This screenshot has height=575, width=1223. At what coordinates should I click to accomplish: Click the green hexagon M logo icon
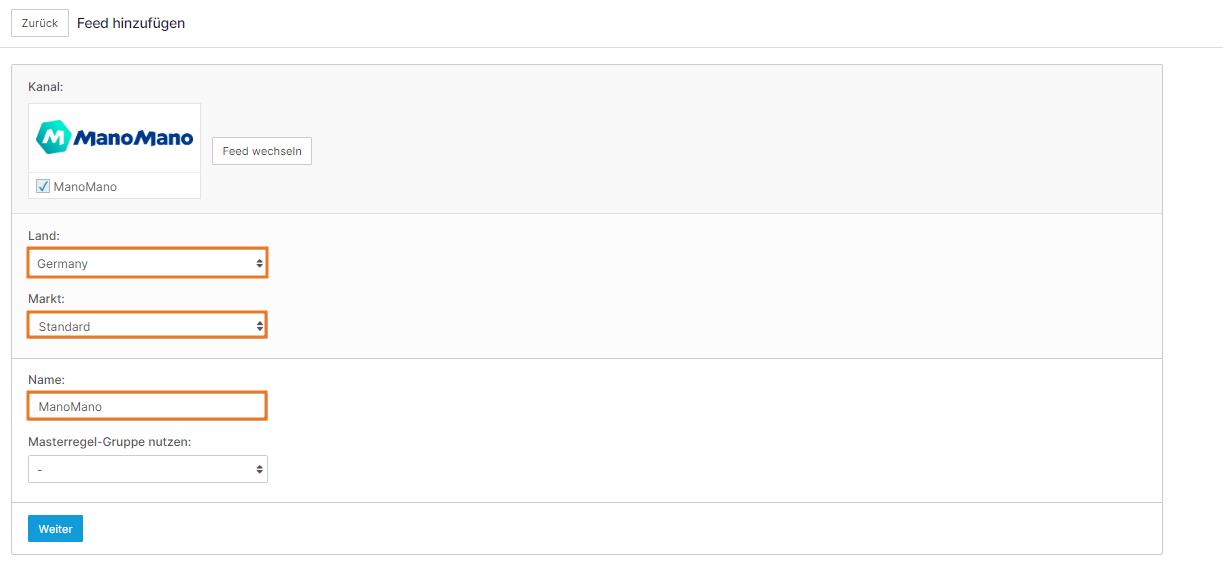click(x=52, y=138)
